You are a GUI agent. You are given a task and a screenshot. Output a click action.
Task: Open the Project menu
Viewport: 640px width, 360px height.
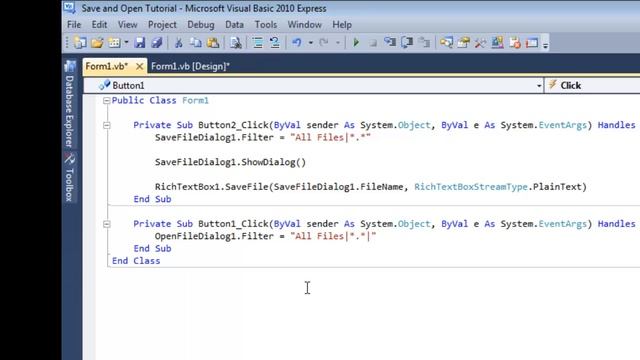point(162,25)
